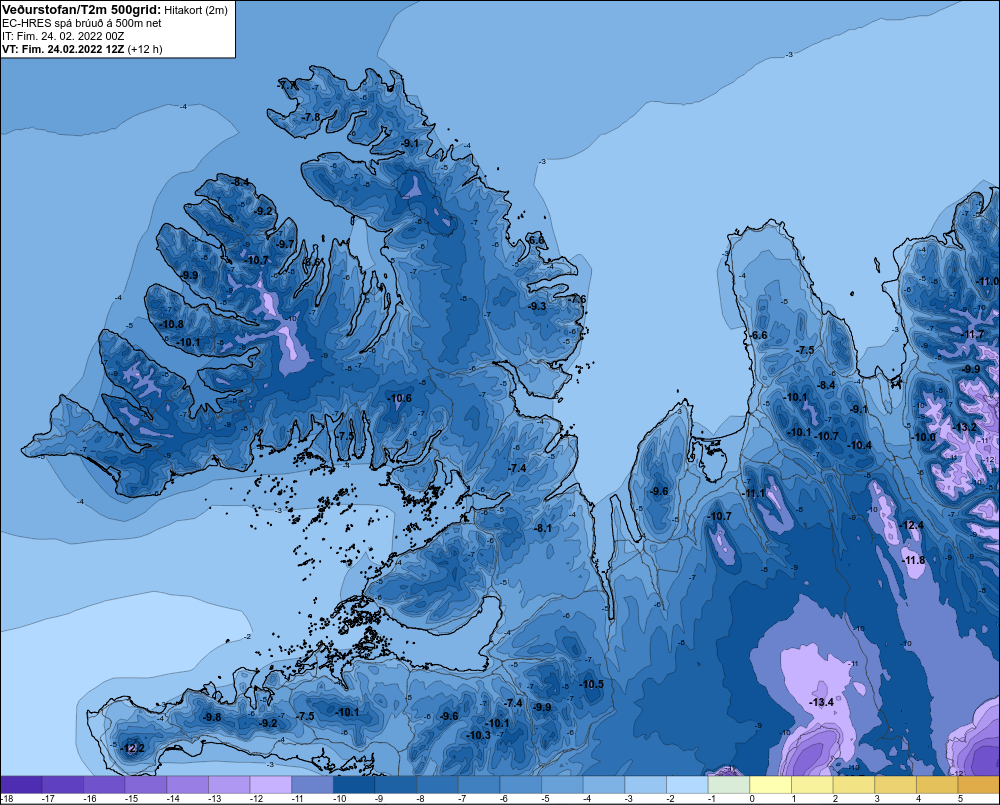Click the 'VT: Fim. 24.02.2022 12Z' valid time
1000x805 pixels.
[x=63, y=49]
